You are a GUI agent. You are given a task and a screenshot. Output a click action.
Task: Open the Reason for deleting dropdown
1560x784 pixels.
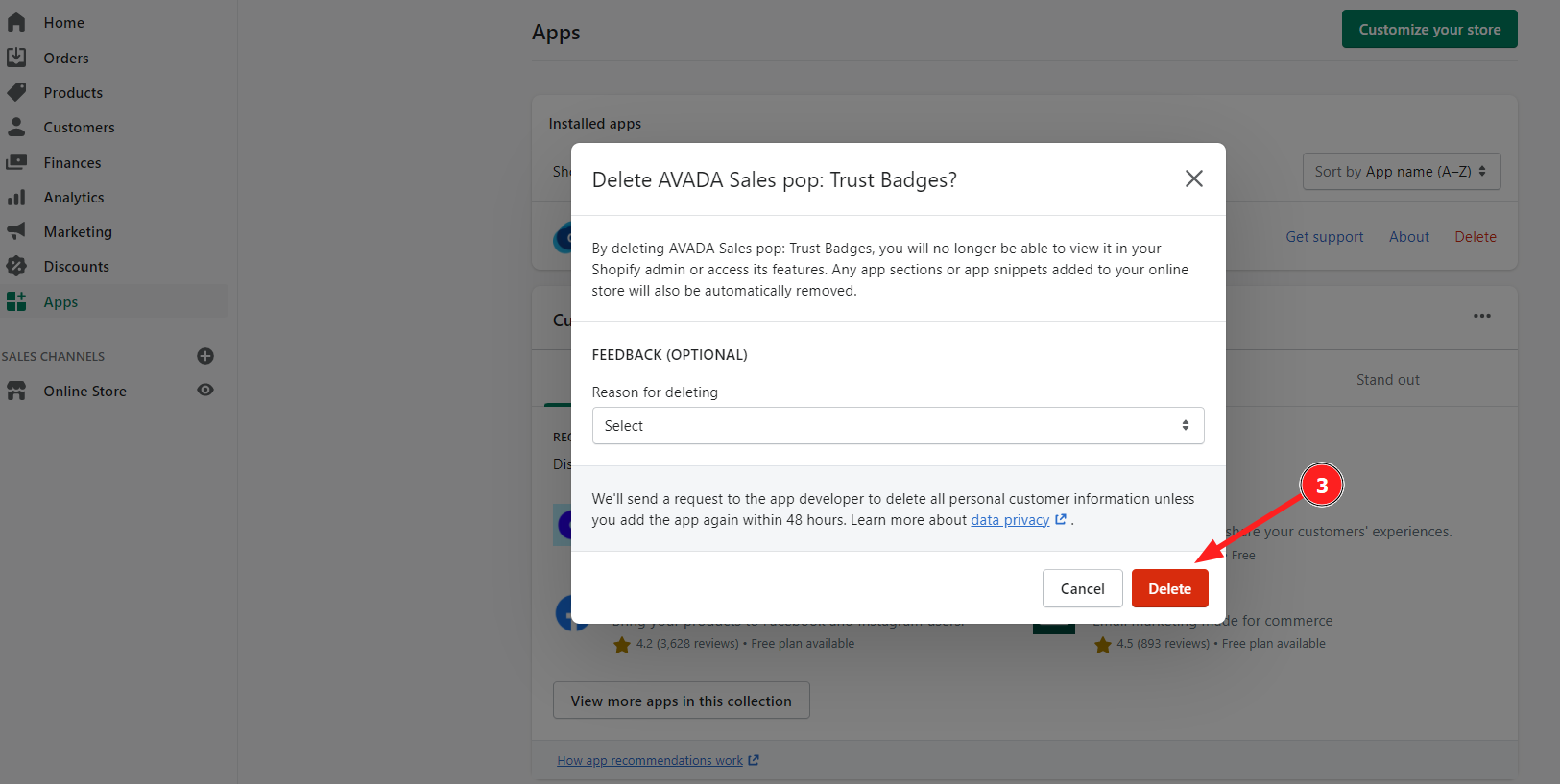898,425
